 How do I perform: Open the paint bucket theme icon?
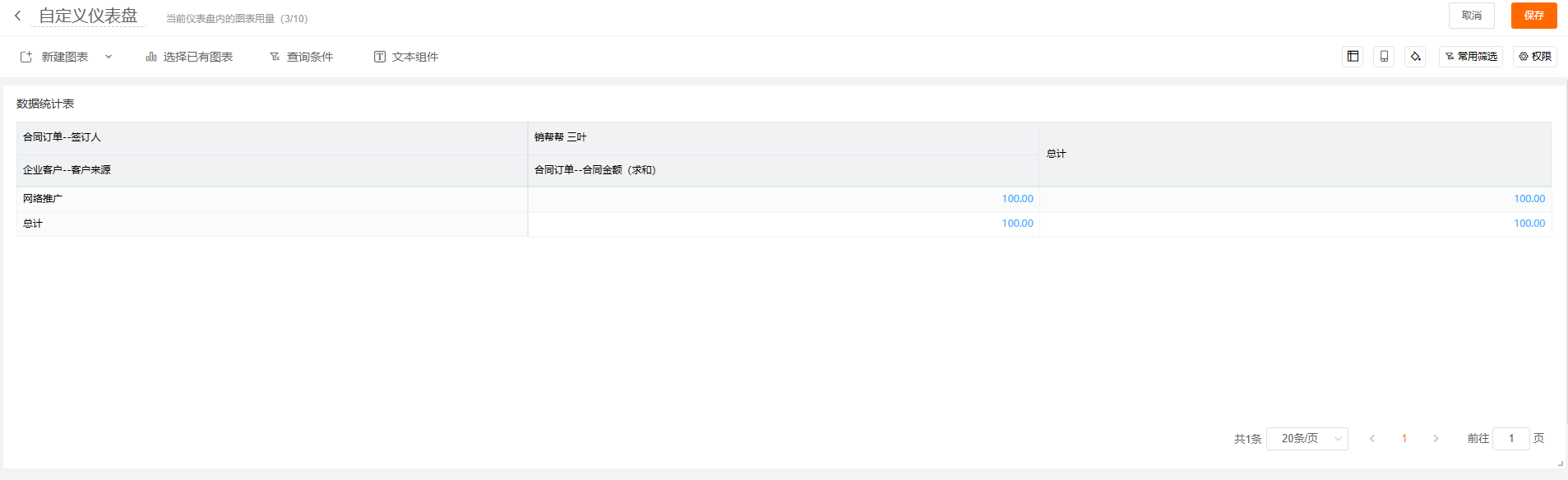(1415, 57)
